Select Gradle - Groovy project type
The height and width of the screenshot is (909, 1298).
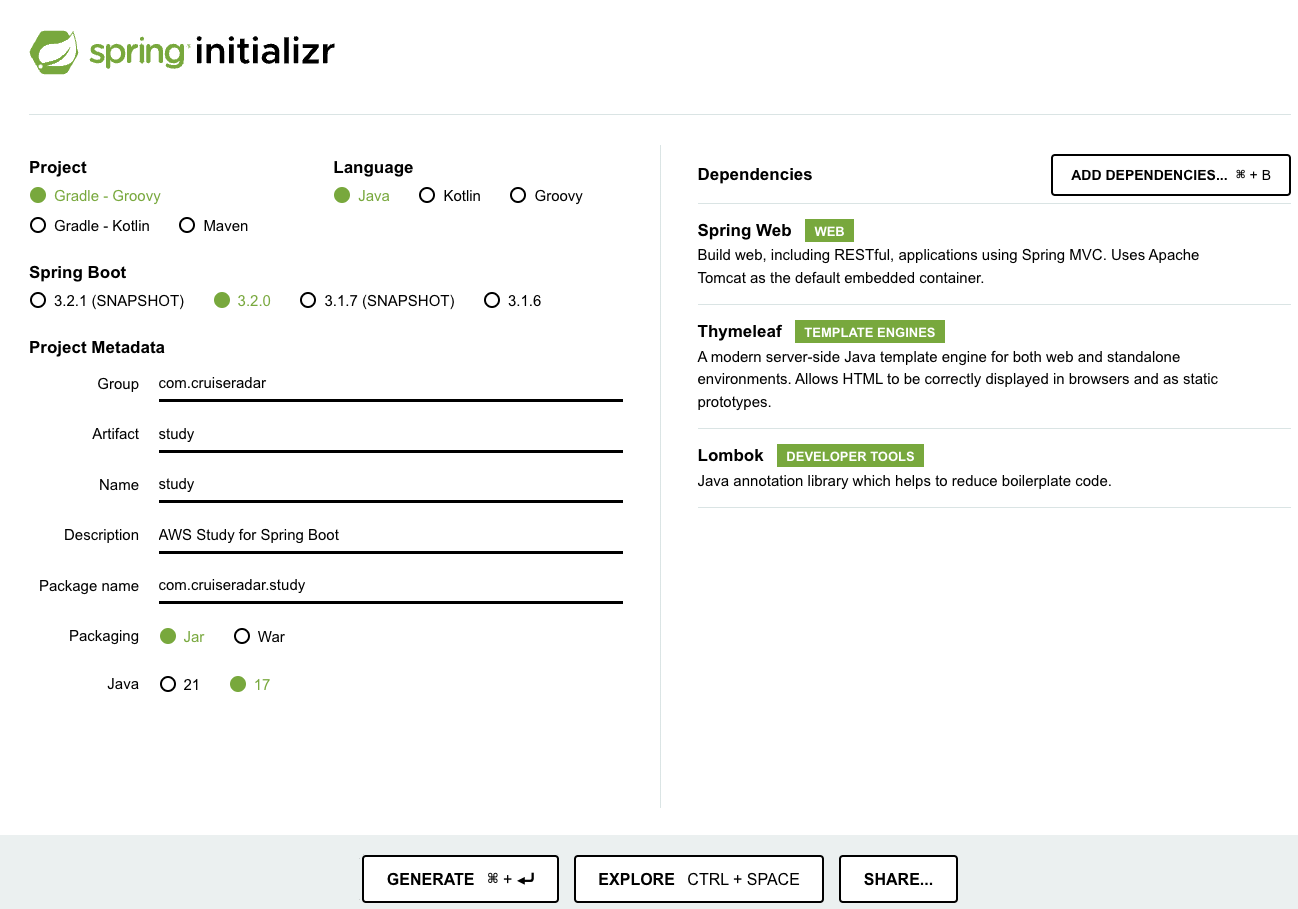[95, 196]
